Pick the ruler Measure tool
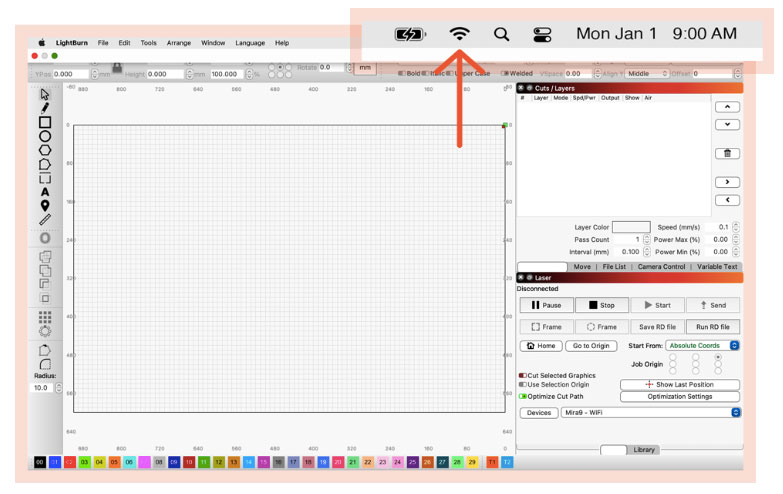The image size is (783, 494). [x=45, y=219]
